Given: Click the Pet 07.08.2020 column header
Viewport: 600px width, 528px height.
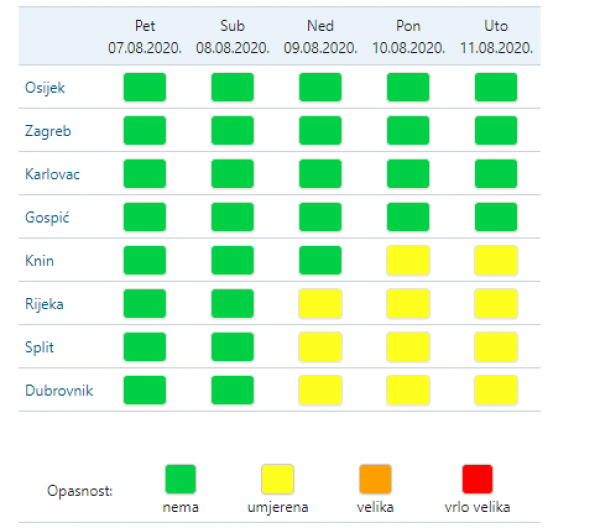Looking at the screenshot, I should click(145, 37).
